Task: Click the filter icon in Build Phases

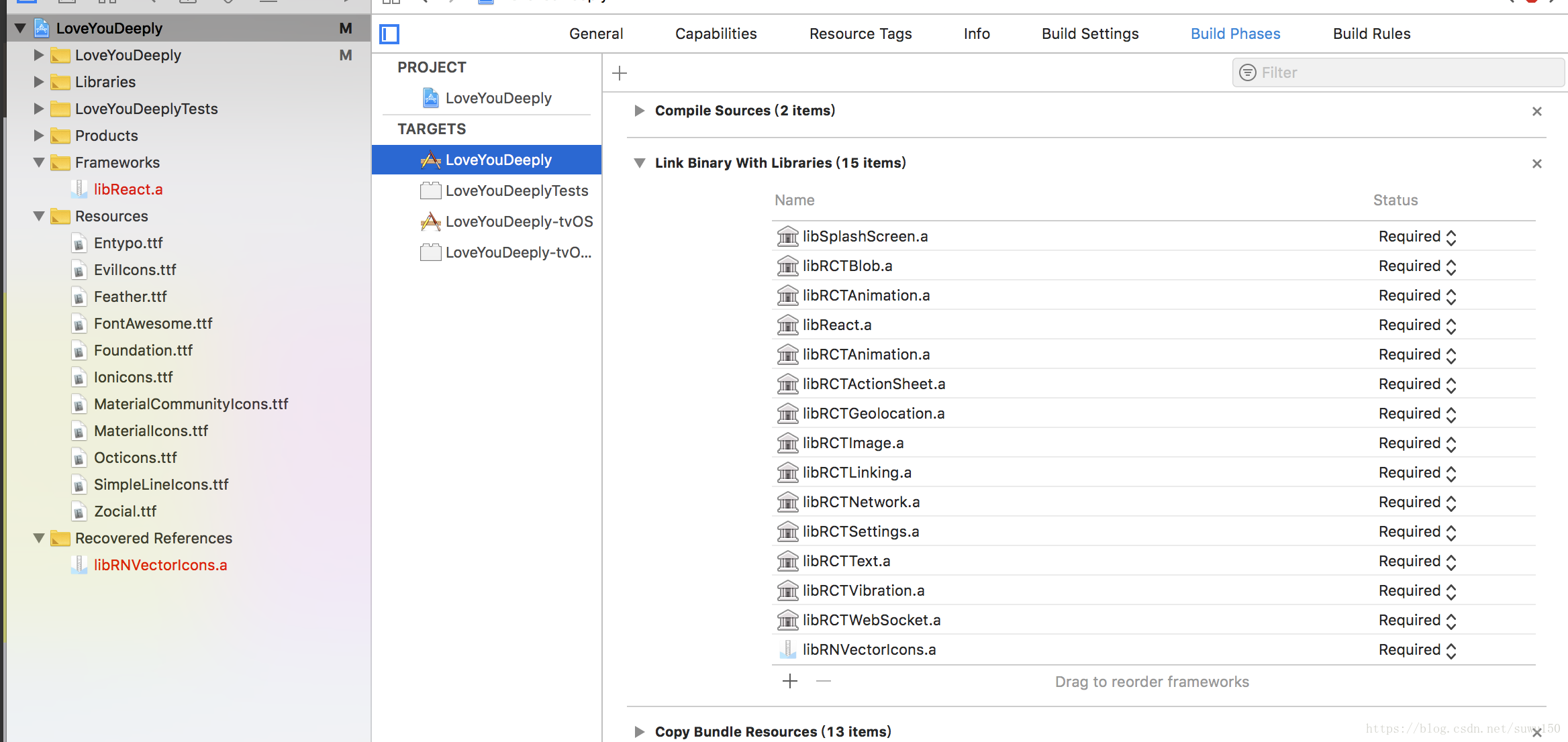Action: coord(1248,71)
